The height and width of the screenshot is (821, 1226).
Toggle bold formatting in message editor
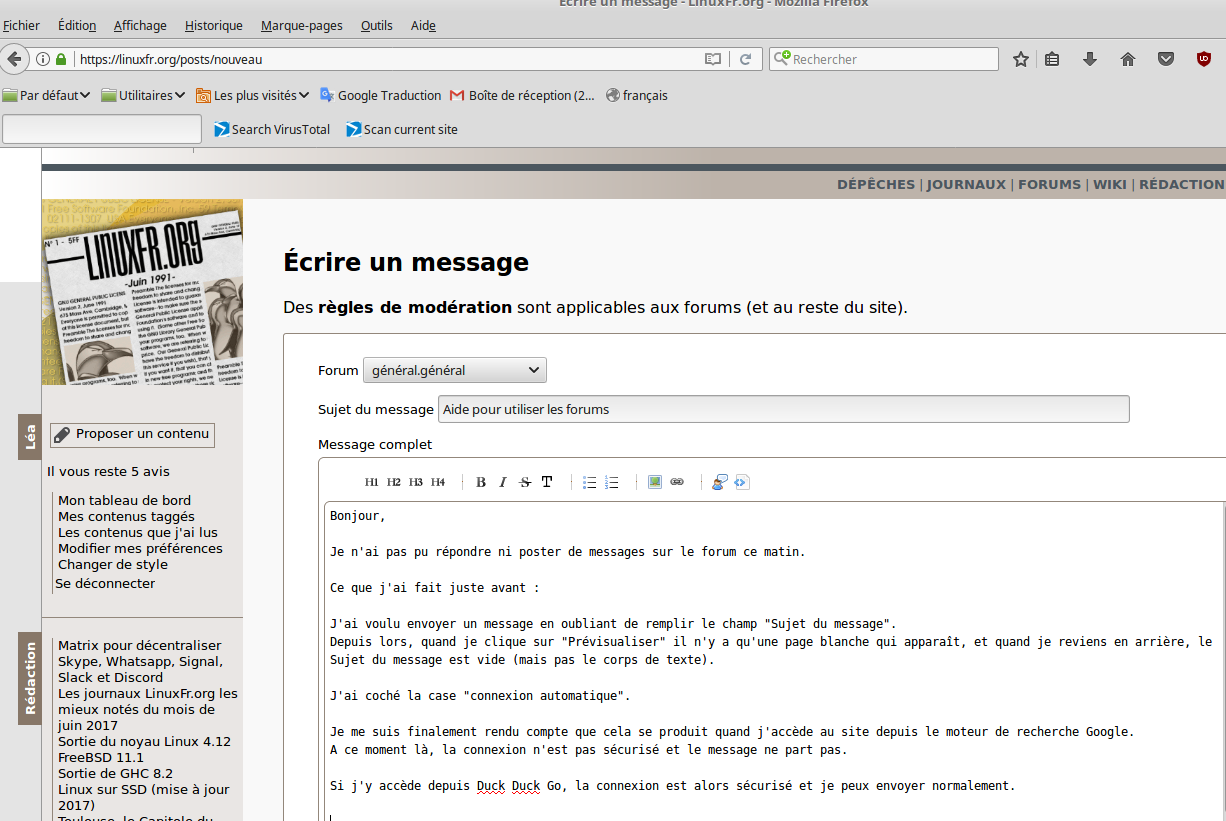[x=481, y=482]
